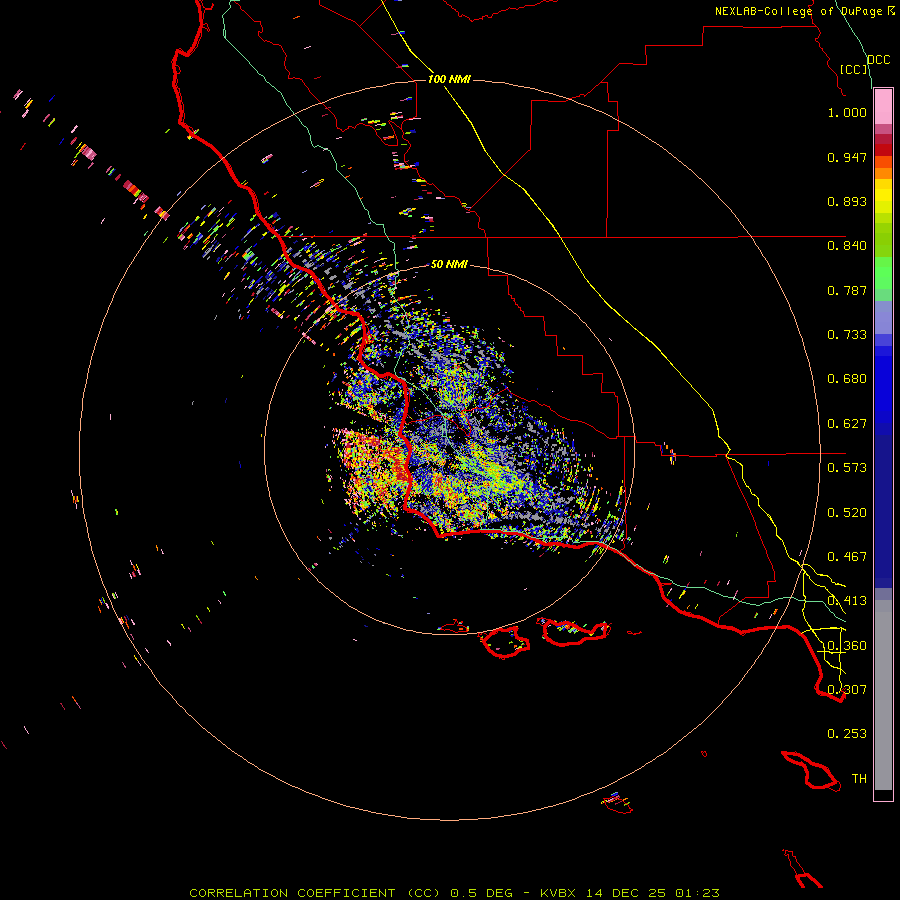Click the 0.733 value on the scale
This screenshot has height=900, width=900.
pos(847,335)
